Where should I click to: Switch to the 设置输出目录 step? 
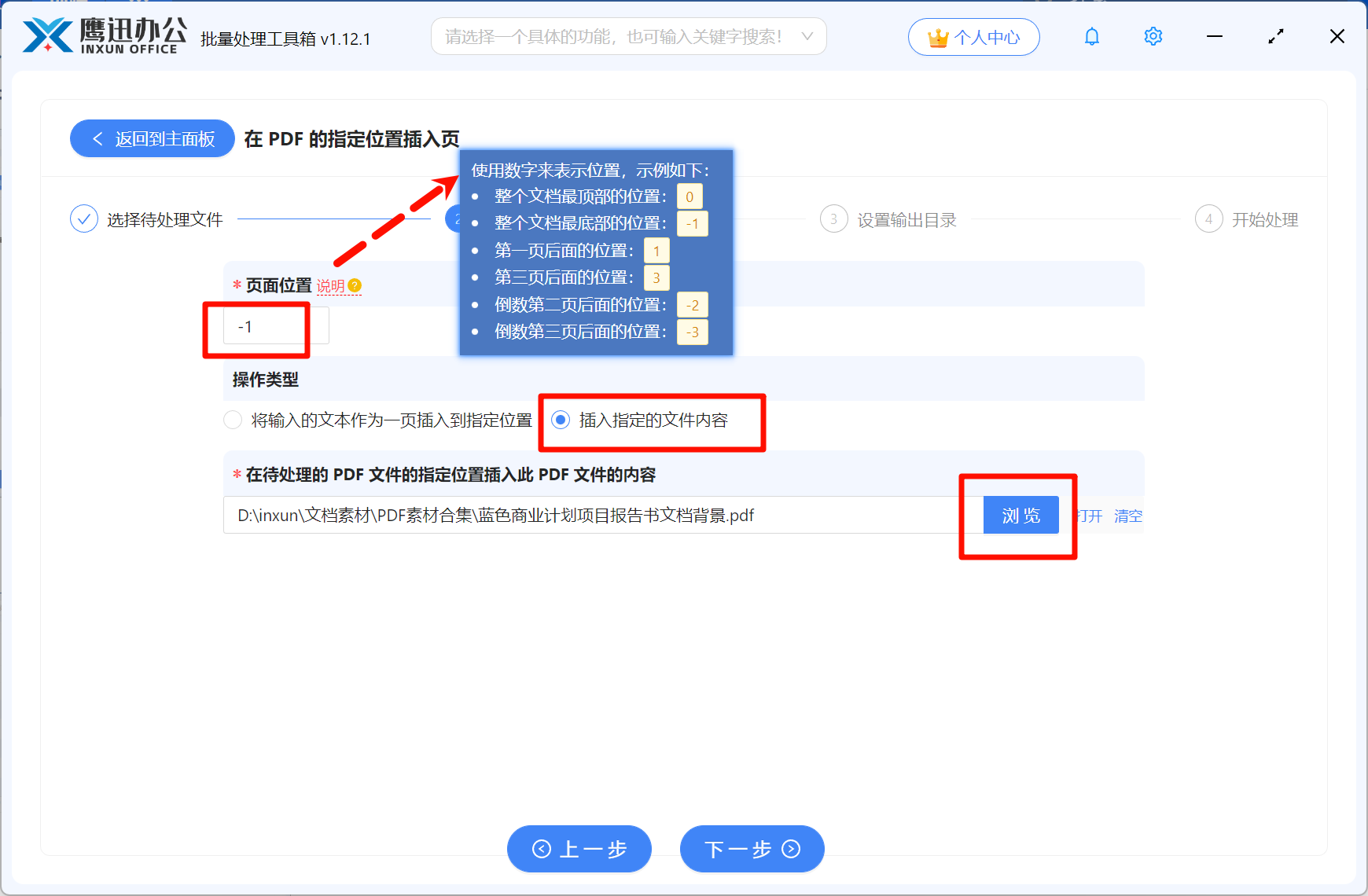906,219
